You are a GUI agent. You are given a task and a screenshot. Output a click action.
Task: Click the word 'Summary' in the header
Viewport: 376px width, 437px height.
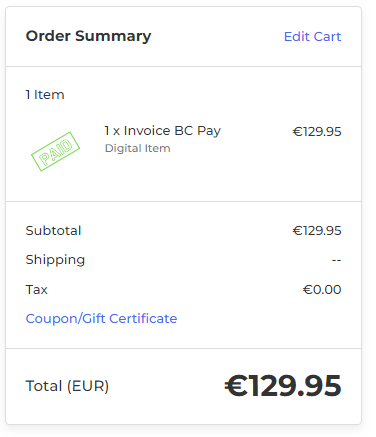click(113, 36)
